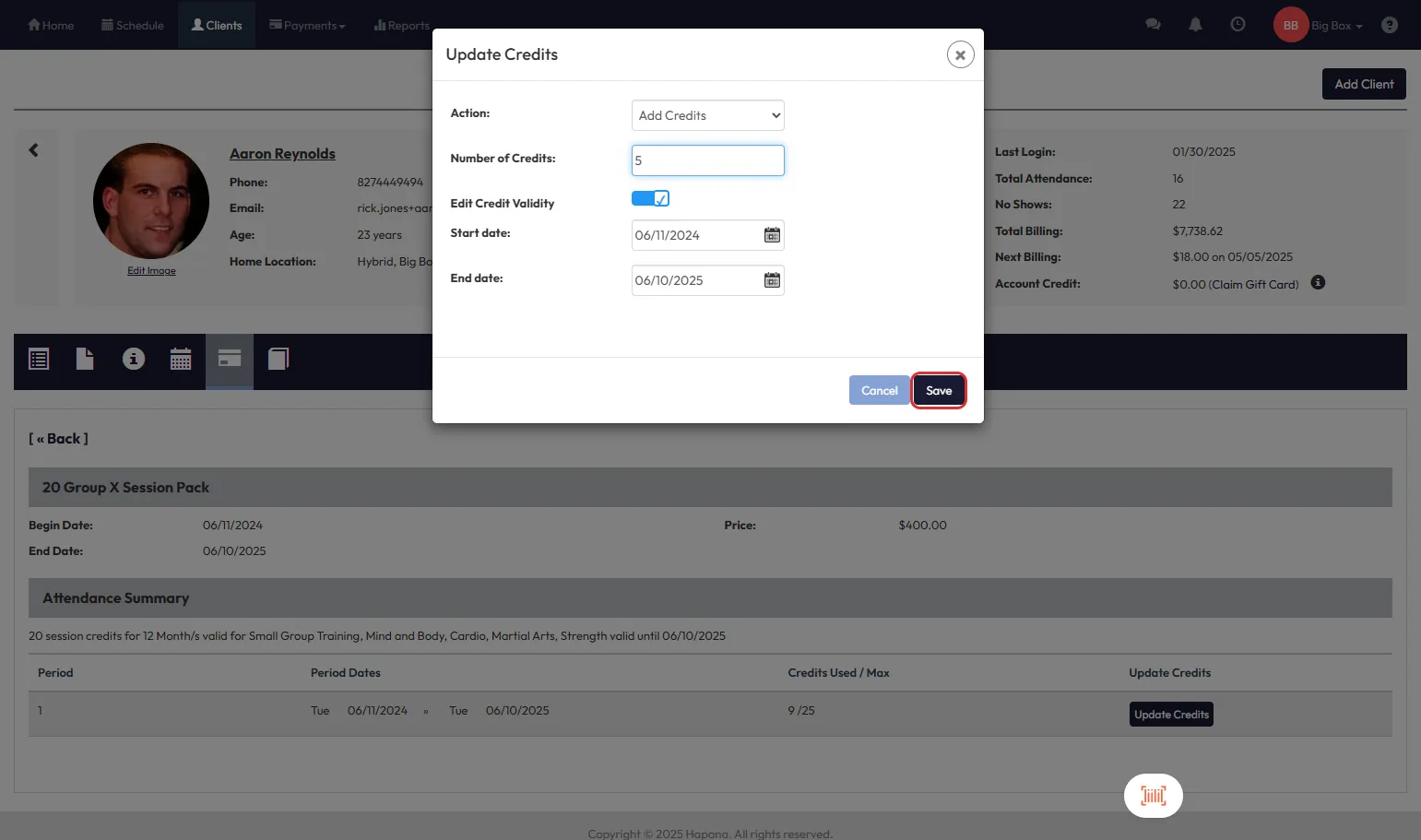Open the help question mark icon

(1389, 25)
